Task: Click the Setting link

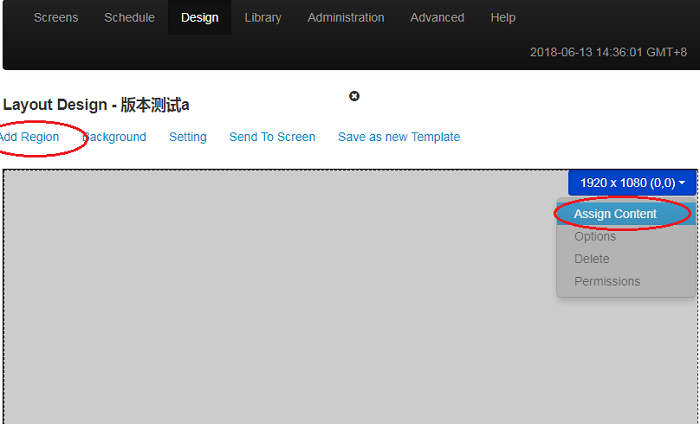Action: [188, 137]
